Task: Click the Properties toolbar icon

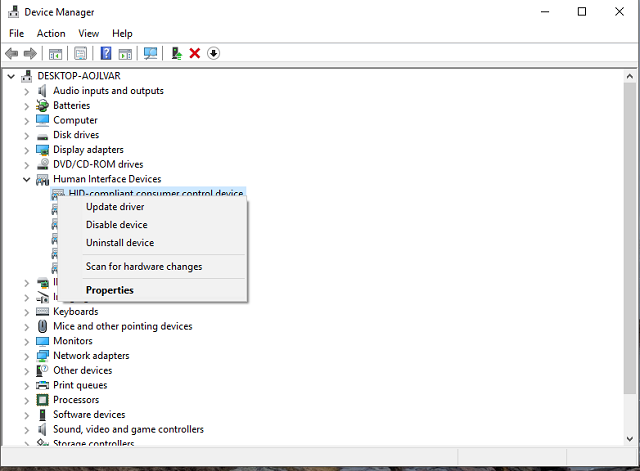Action: tap(80, 53)
